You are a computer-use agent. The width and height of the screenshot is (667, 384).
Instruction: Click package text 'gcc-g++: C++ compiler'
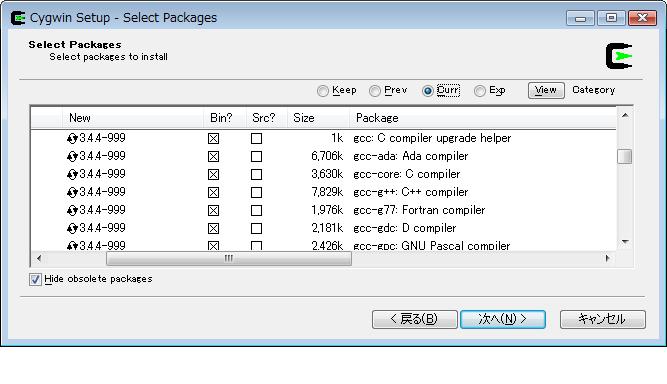410,192
